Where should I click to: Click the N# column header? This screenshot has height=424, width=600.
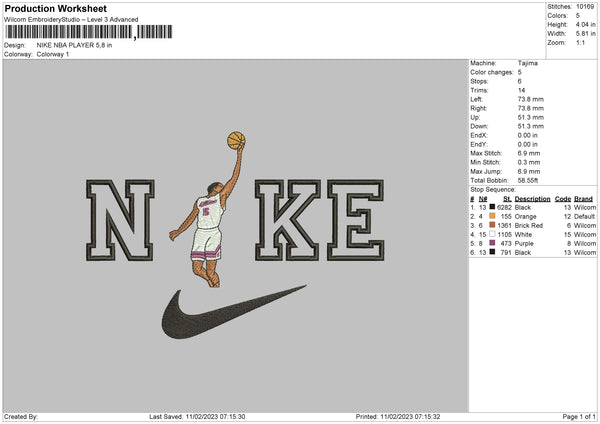click(x=483, y=199)
